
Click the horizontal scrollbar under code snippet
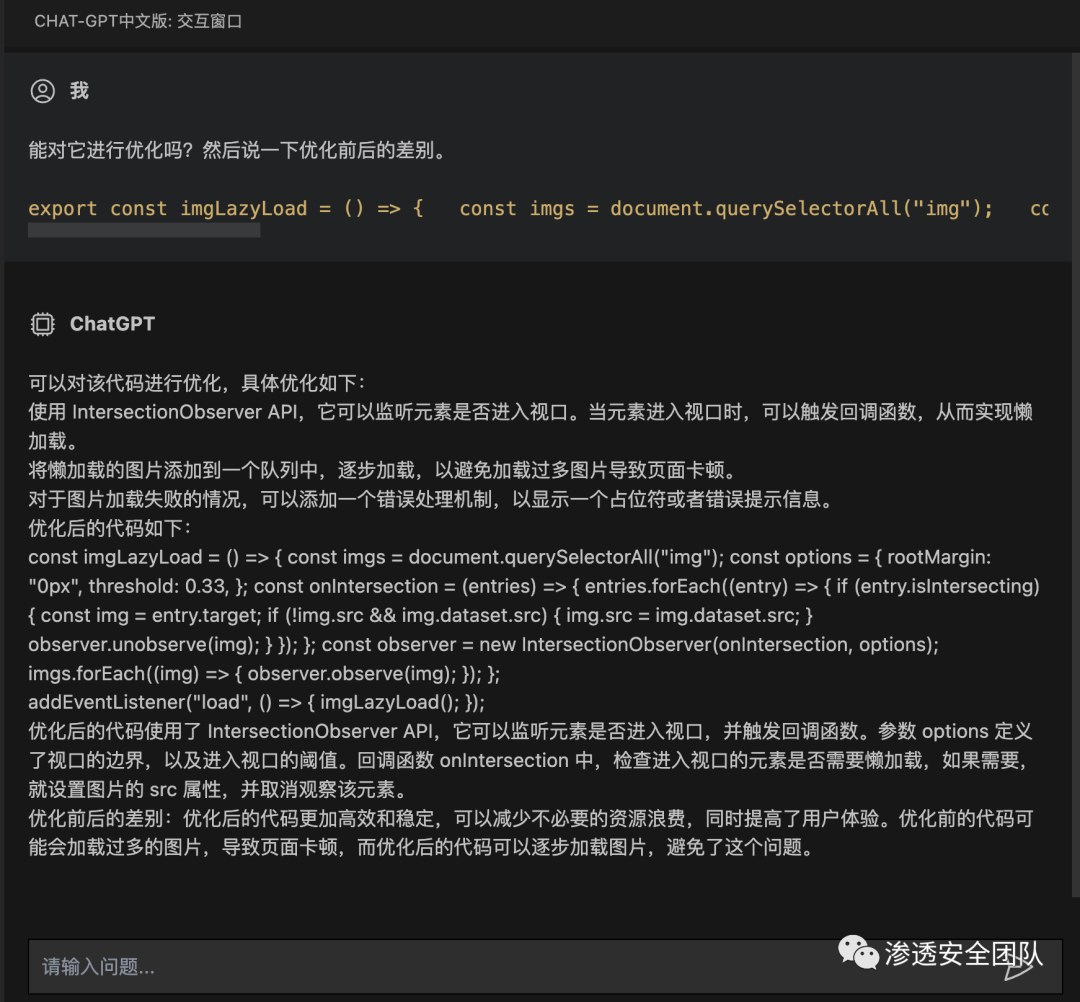pos(144,231)
